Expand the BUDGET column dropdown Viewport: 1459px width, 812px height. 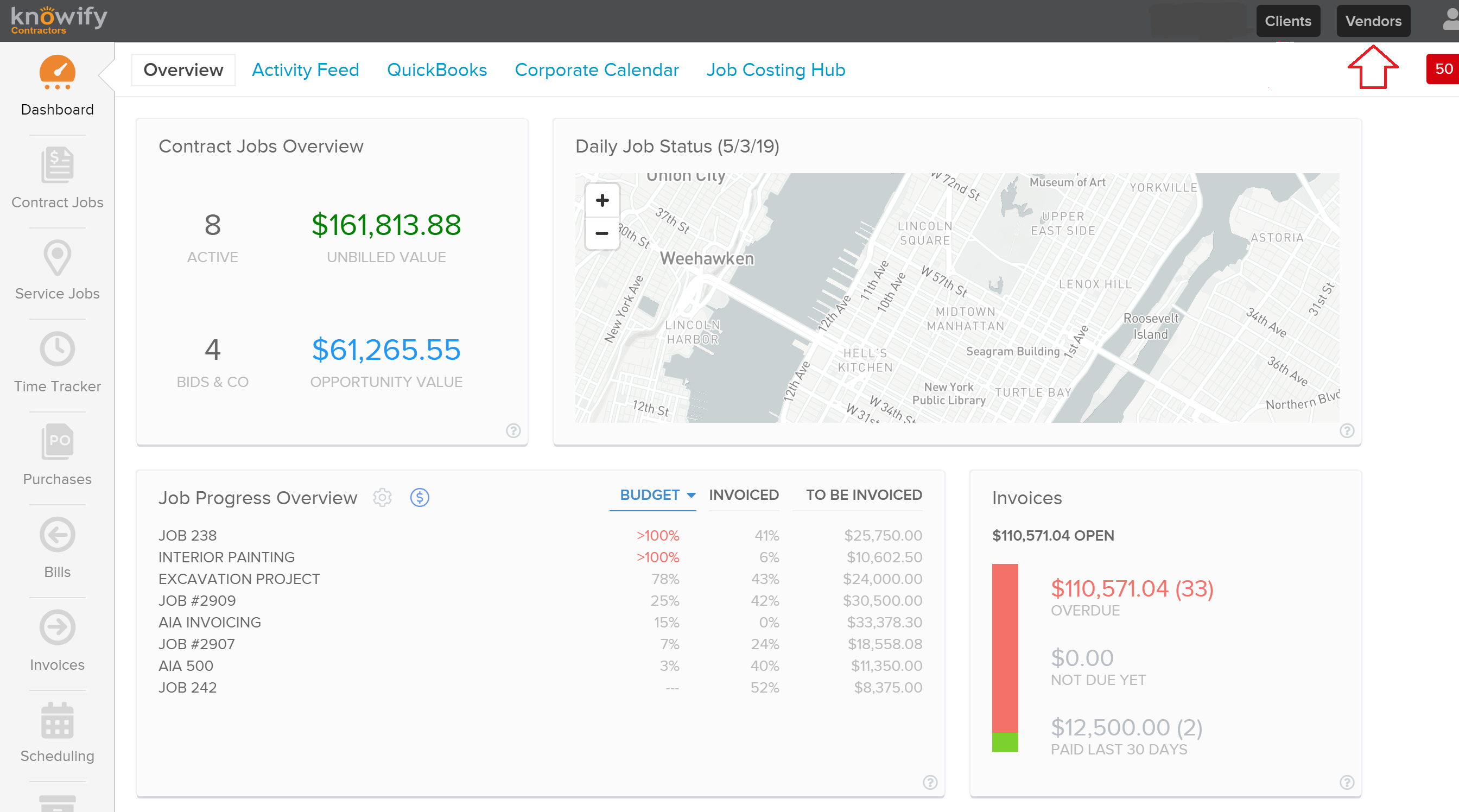coord(657,495)
